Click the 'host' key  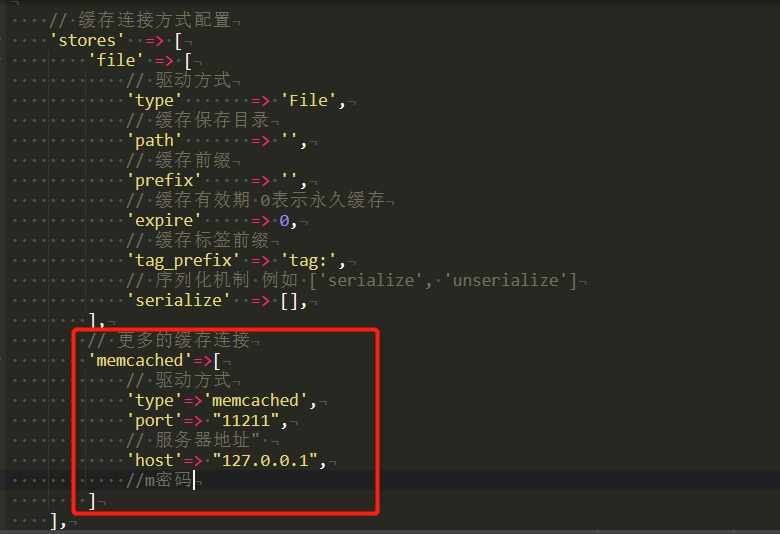(x=154, y=460)
